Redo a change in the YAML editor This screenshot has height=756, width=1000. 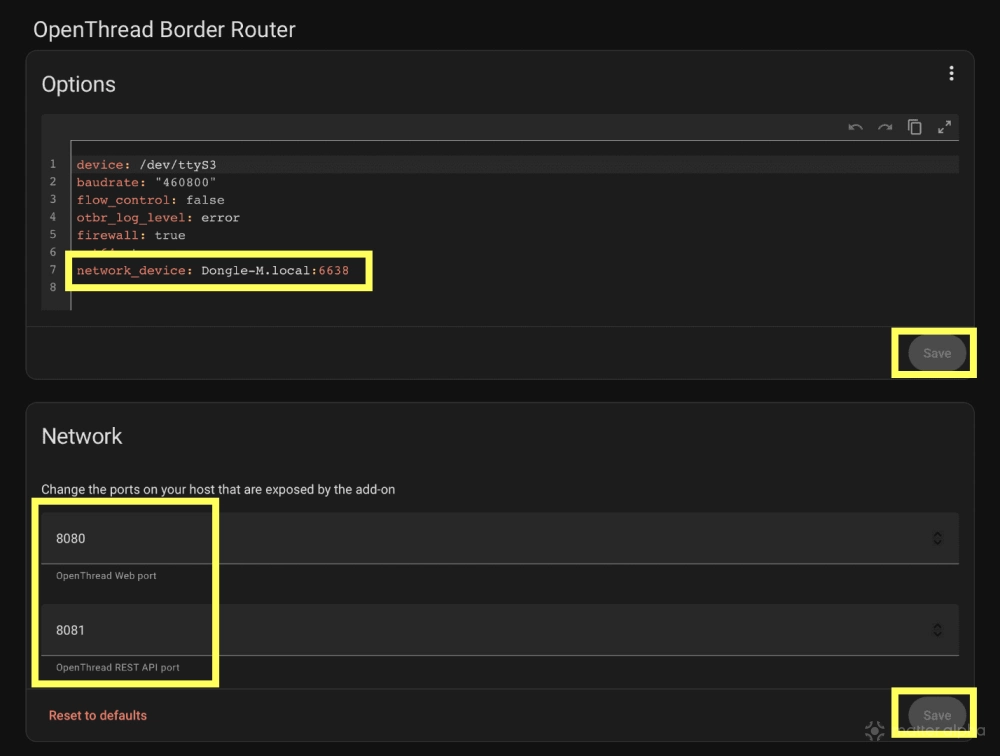884,127
